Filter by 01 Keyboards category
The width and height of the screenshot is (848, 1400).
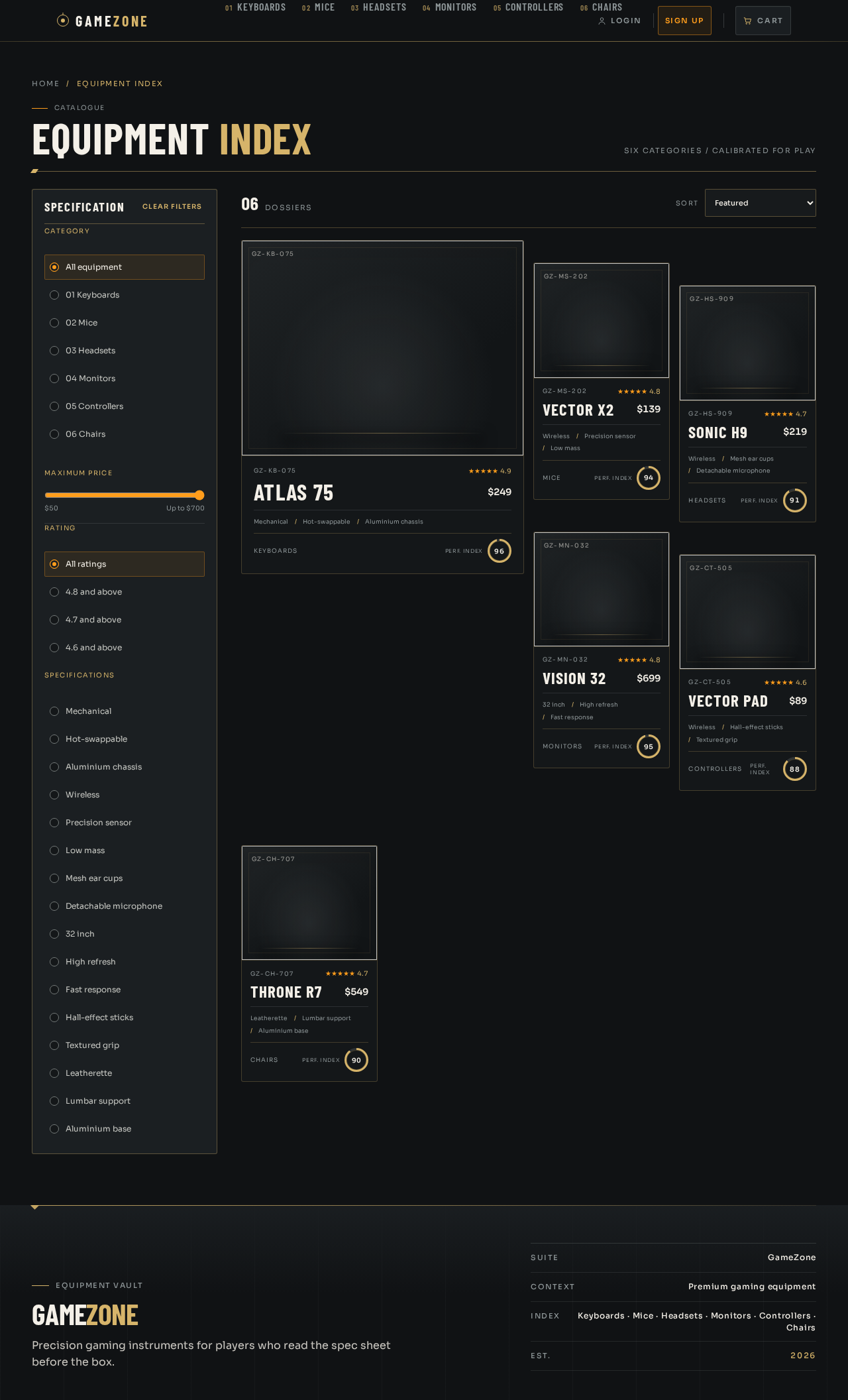(125, 295)
